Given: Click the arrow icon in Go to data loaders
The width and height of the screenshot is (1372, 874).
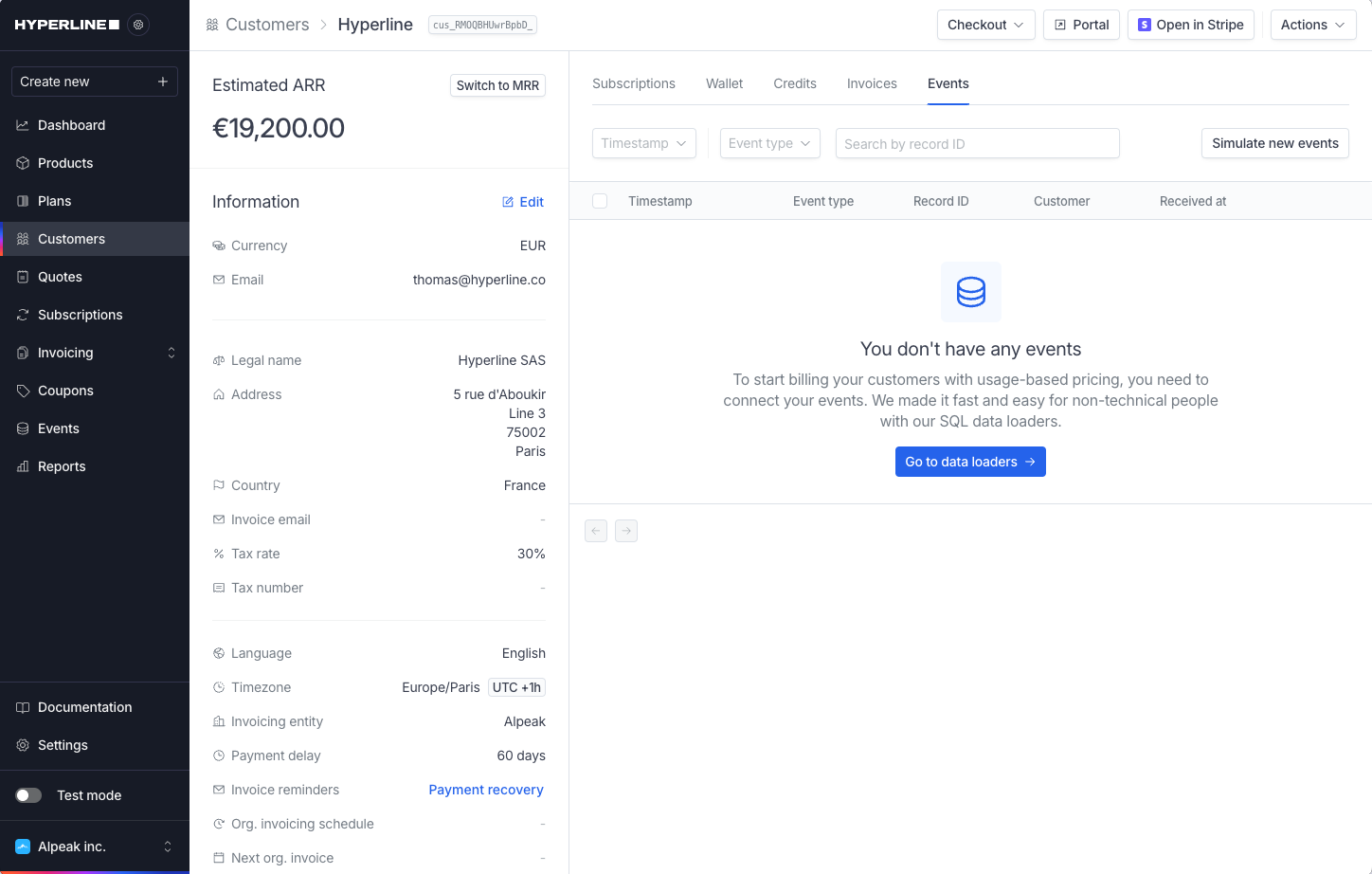Looking at the screenshot, I should tap(1030, 462).
